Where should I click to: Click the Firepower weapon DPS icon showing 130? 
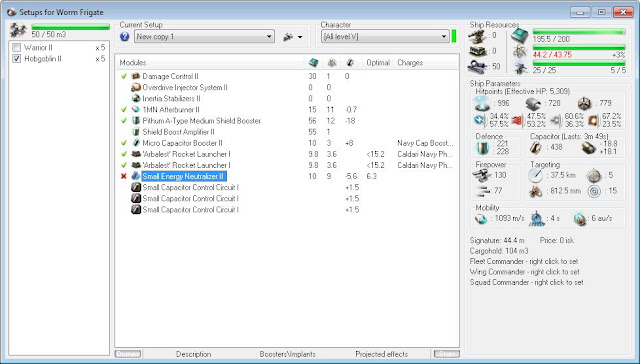482,175
